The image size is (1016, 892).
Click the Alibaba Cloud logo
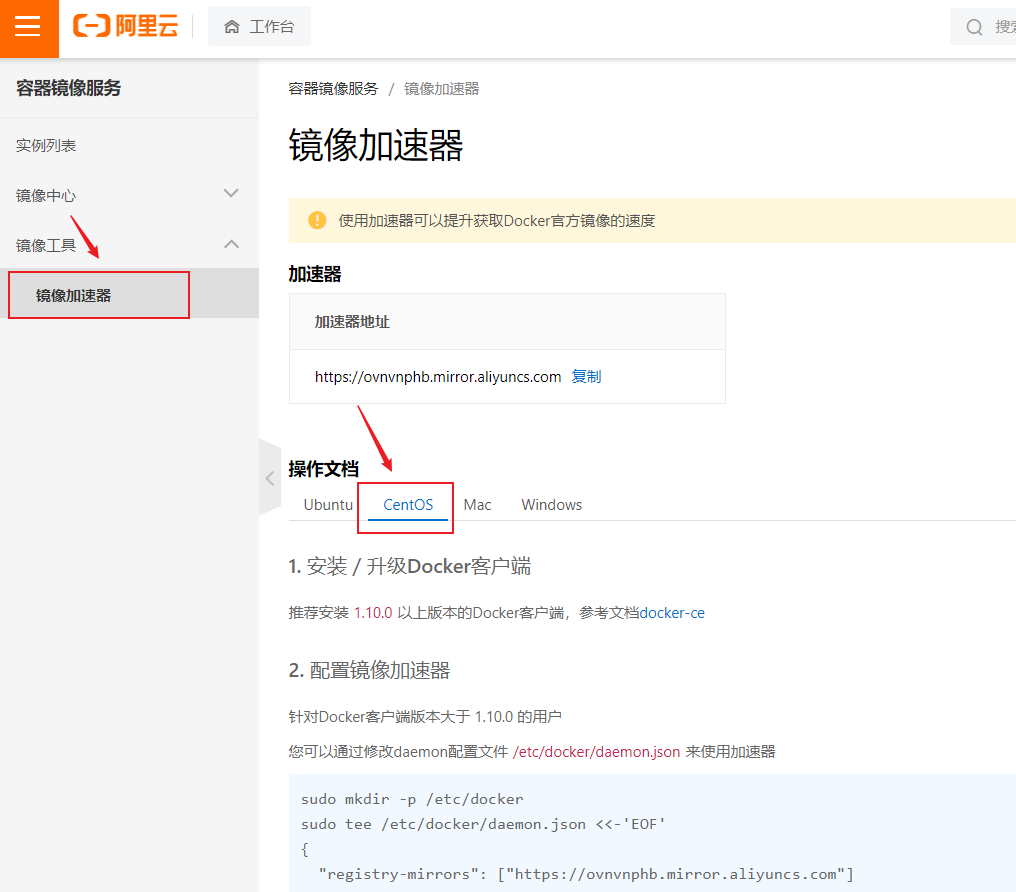tap(126, 27)
